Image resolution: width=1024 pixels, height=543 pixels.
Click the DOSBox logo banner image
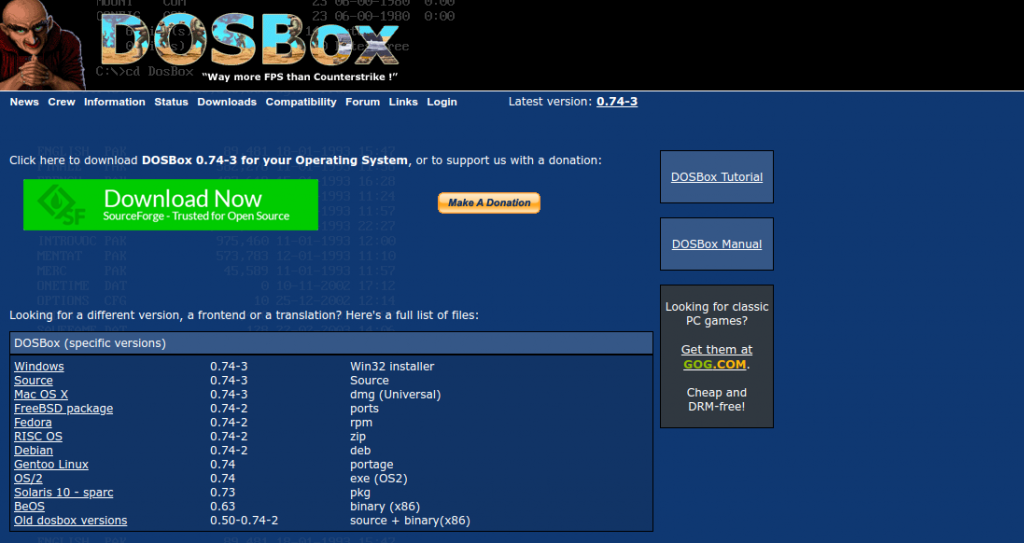(x=248, y=42)
